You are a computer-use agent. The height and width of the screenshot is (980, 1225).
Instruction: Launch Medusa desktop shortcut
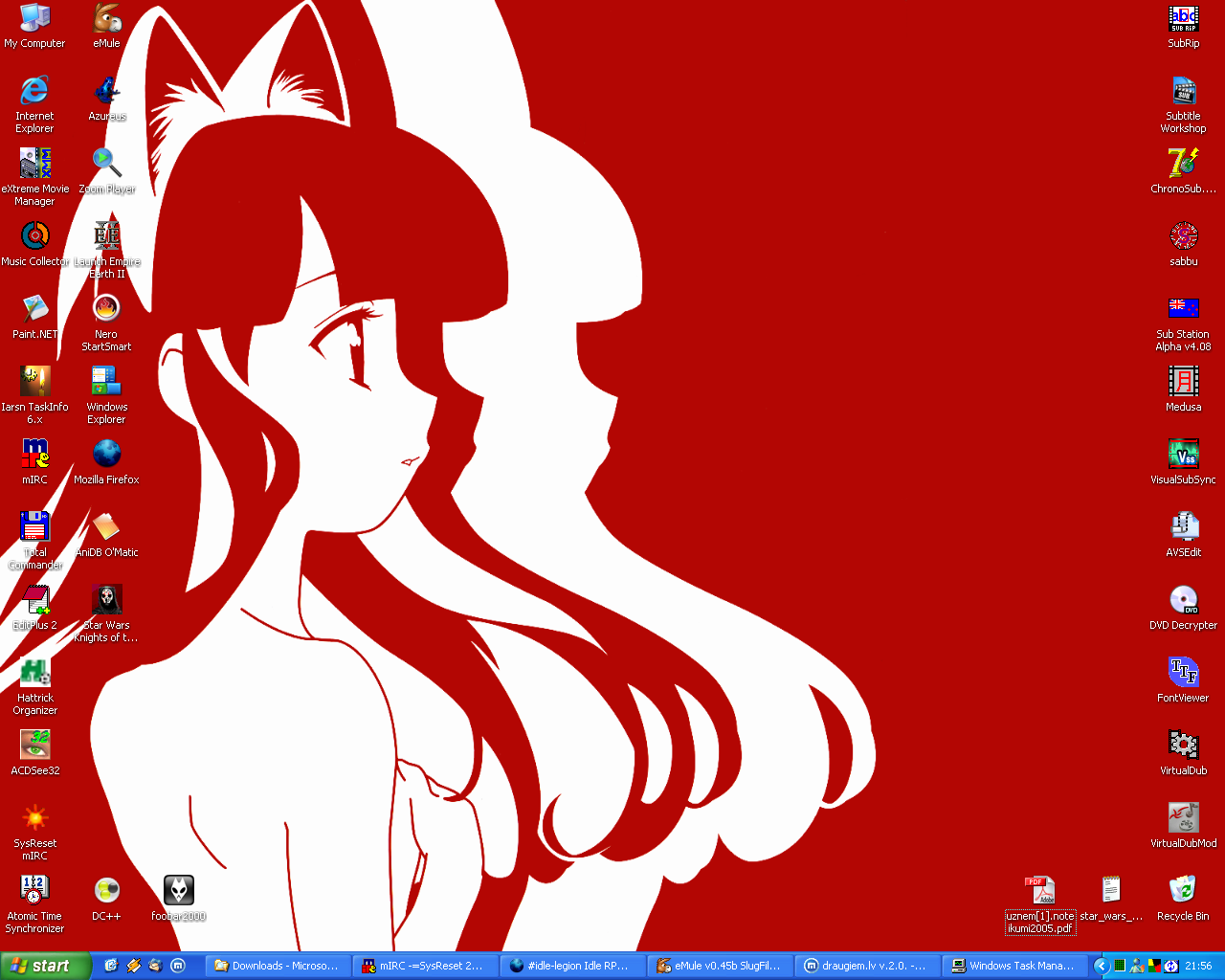click(1183, 390)
